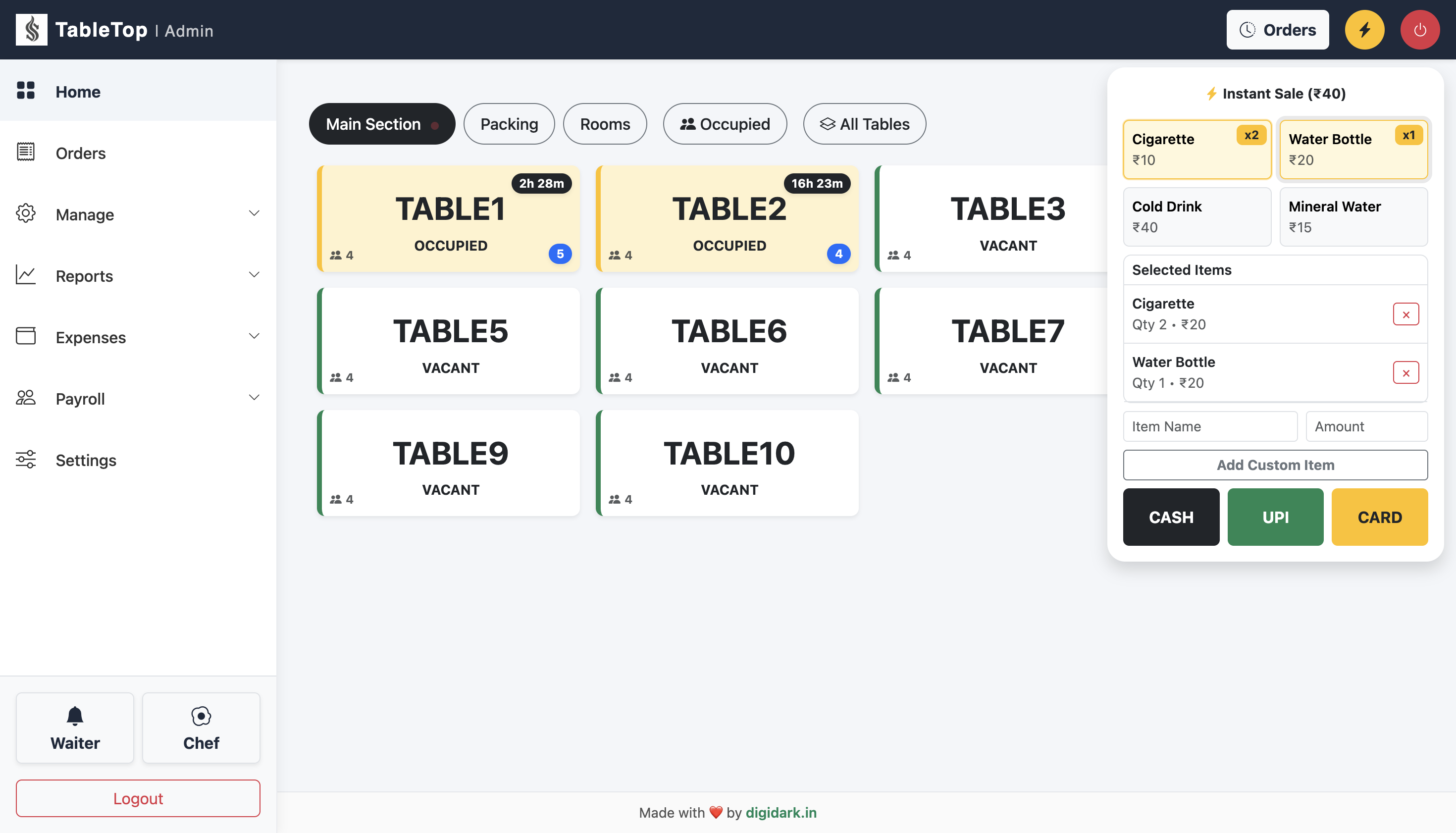1456x833 pixels.
Task: Switch to the Packing section tab
Action: [509, 124]
